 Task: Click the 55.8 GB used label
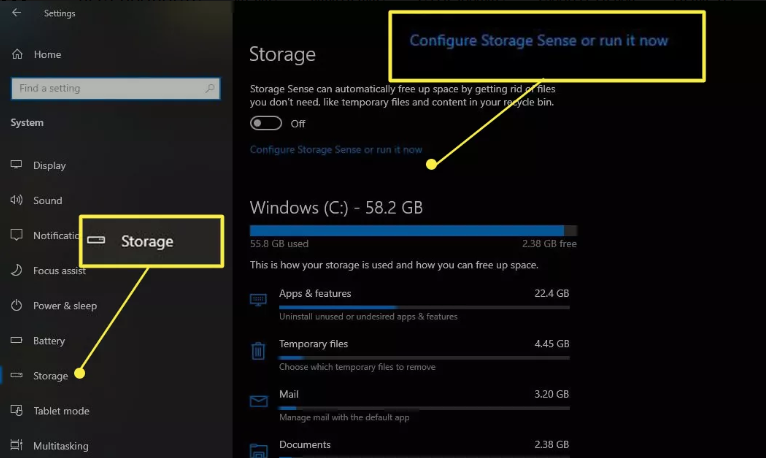(x=279, y=244)
